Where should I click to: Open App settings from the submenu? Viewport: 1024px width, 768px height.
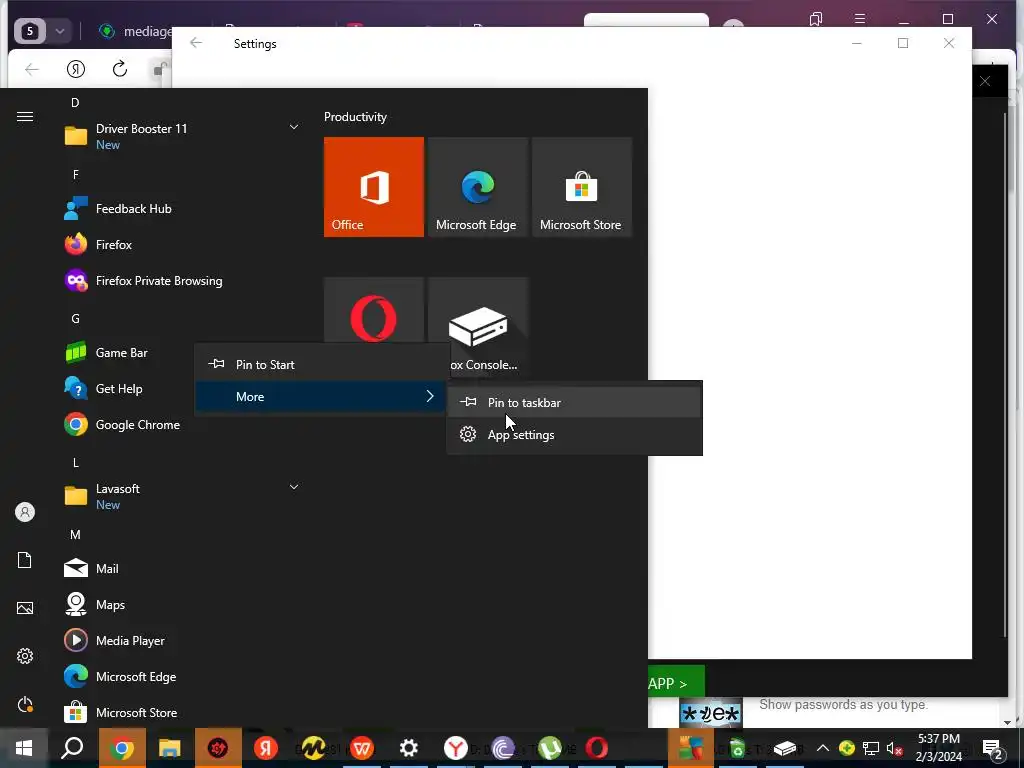click(574, 434)
